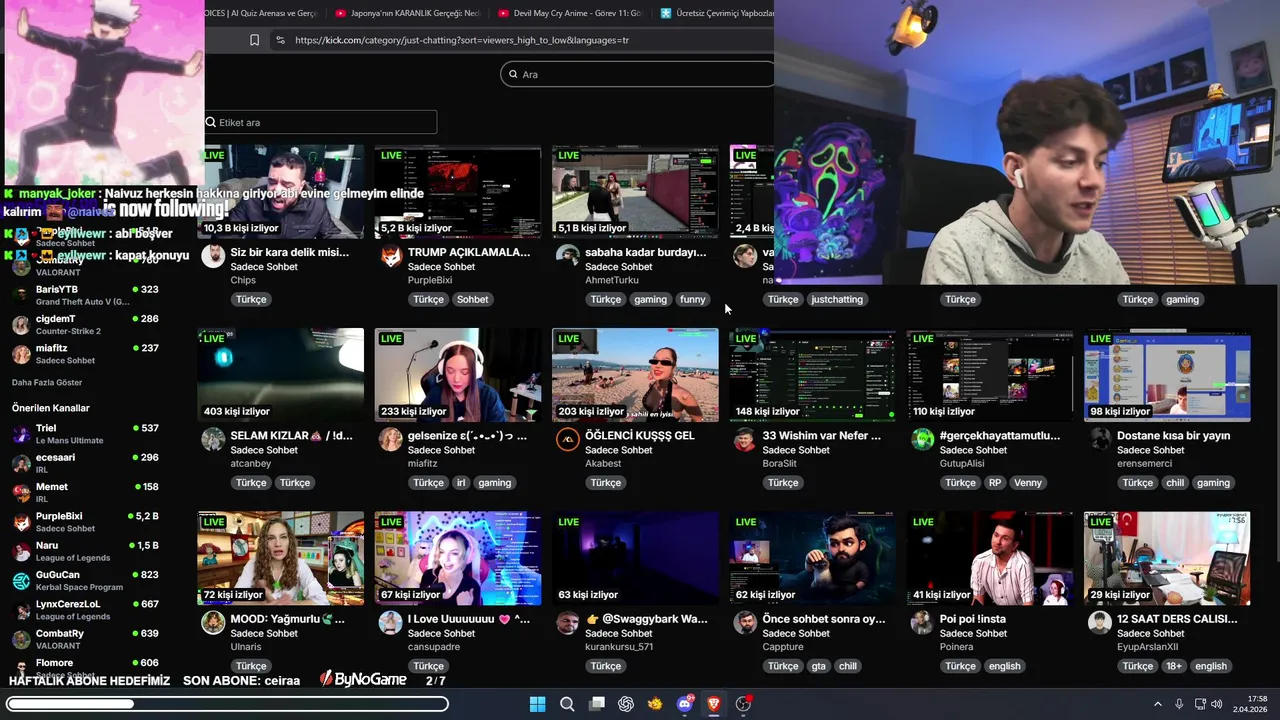Click BoraSlit's channel avatar
Screen dimensions: 1280x720
click(745, 439)
